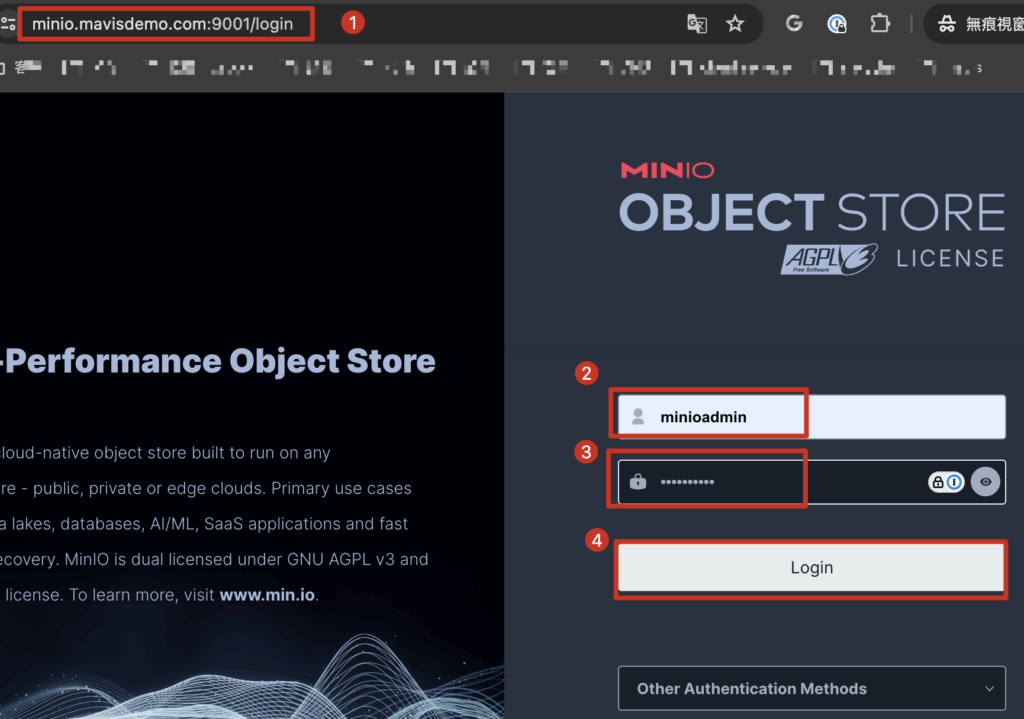
Task: Open the browser extensions puzzle icon
Action: click(880, 24)
